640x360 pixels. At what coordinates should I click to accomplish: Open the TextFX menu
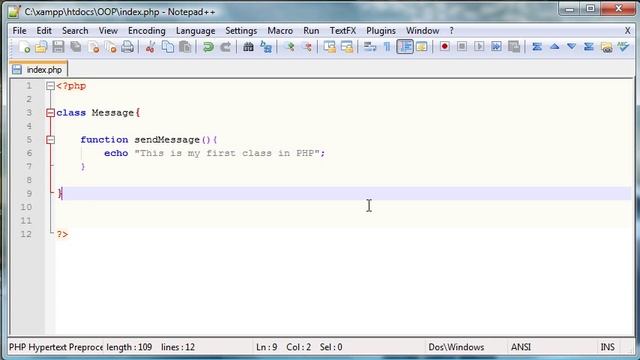pos(343,31)
